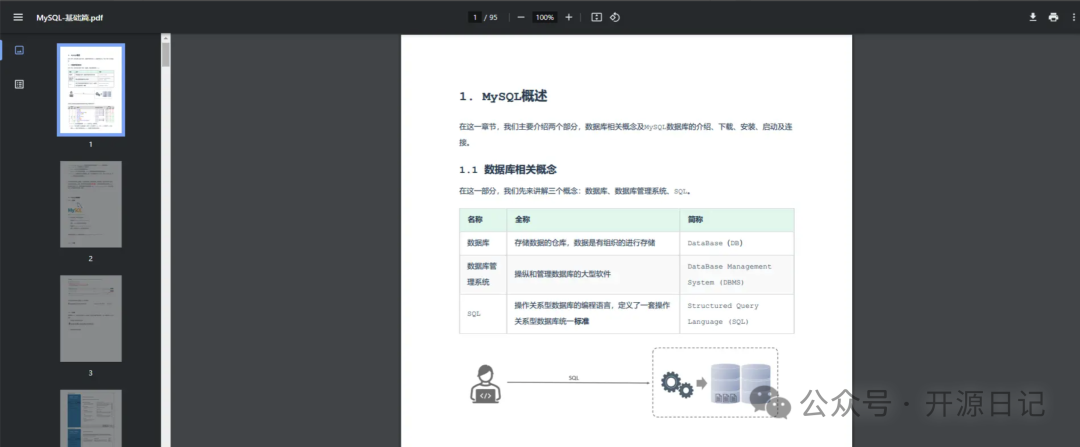This screenshot has width=1080, height=447.
Task: Print the PDF document
Action: 1053,17
